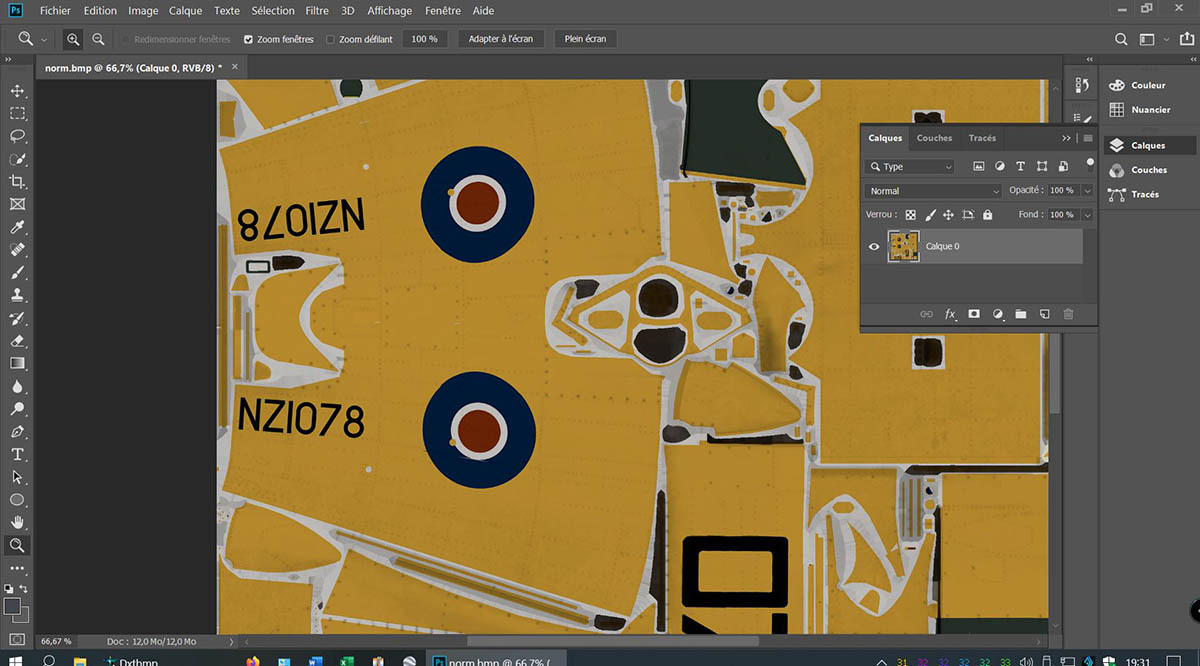Screen dimensions: 1200x666
Task: Open the Filtre menu
Action: (317, 11)
